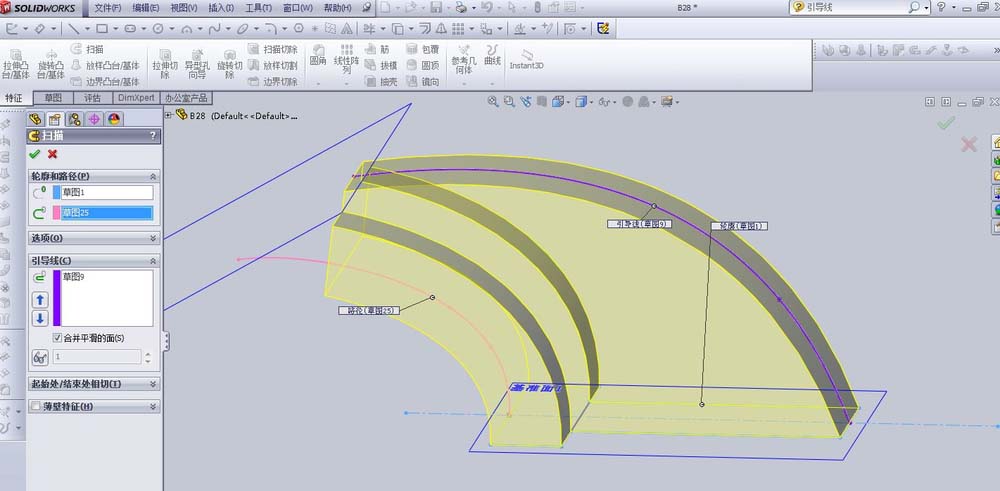The image size is (1000, 491).
Task: Enable 薄壁特征(H) checkbox
Action: click(x=36, y=406)
